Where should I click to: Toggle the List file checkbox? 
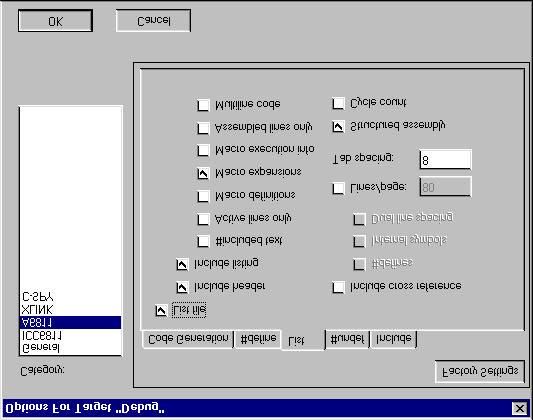coord(161,311)
